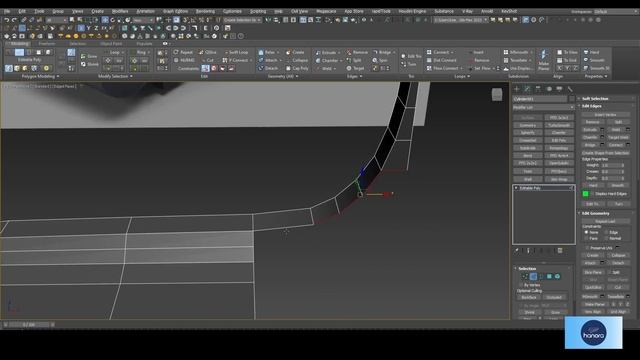
Task: Toggle the Split checkbox next to Slice Plane
Action: pos(610,272)
